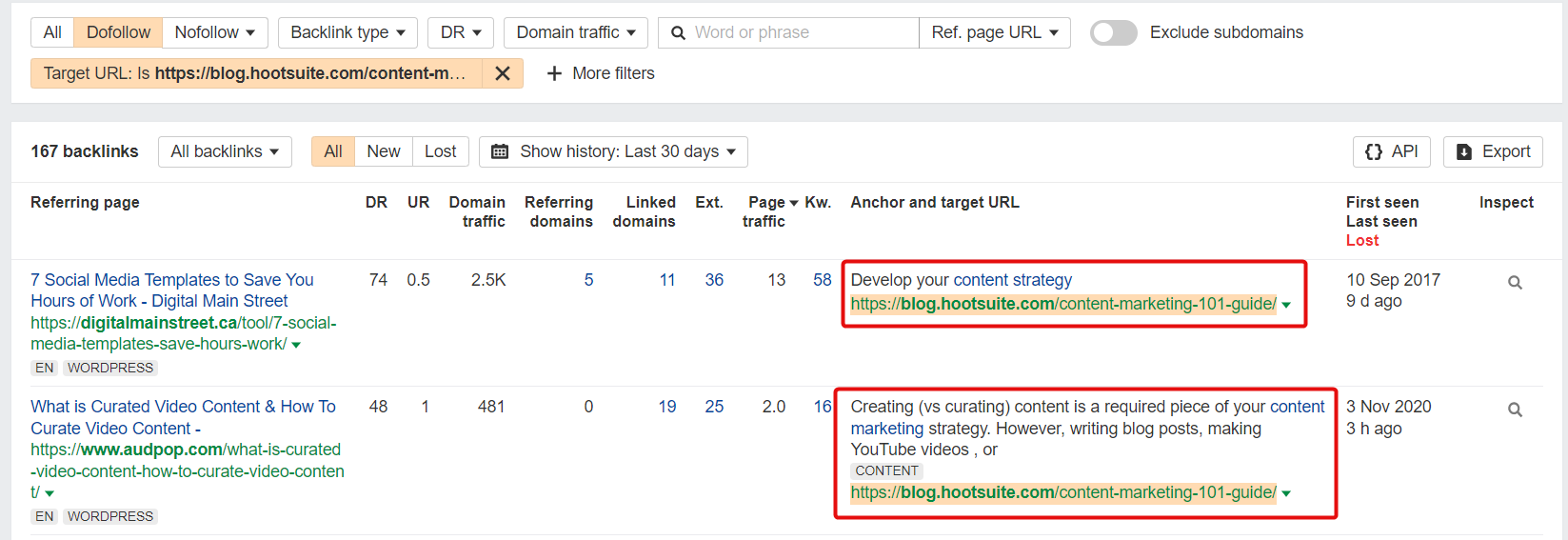
Task: Sort by Page traffic column
Action: 769,211
